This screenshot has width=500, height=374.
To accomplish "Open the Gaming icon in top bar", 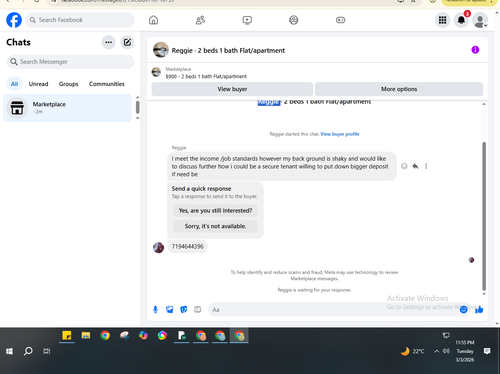I will 340,20.
